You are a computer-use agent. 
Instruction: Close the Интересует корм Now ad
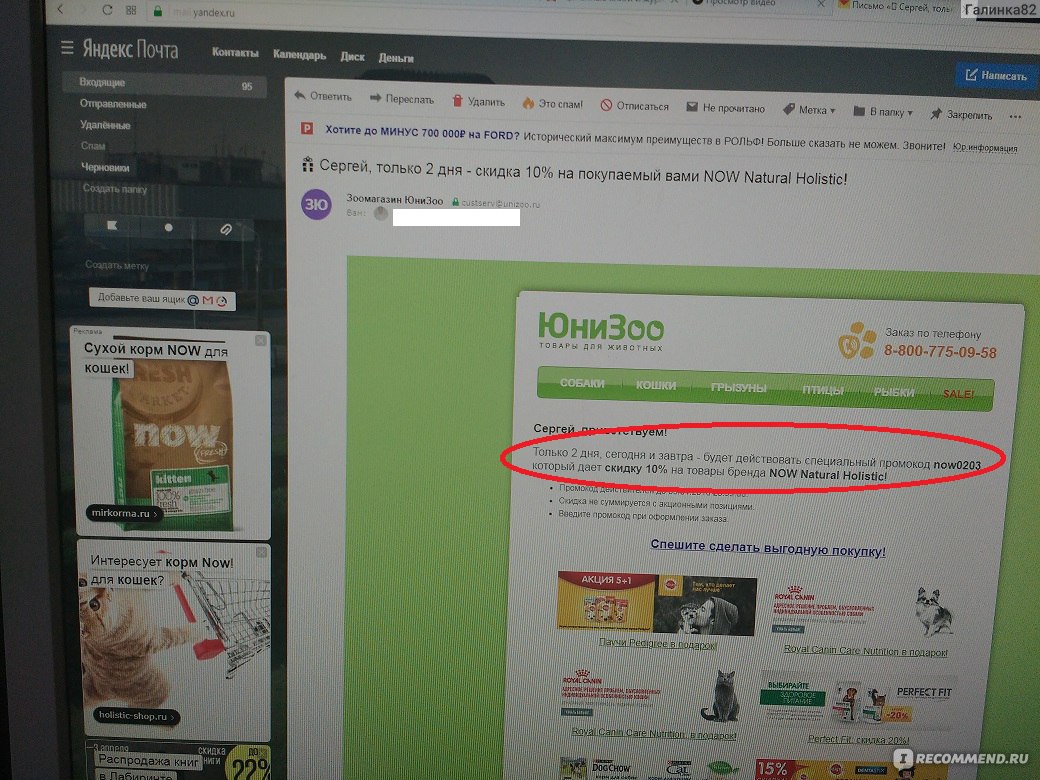click(261, 552)
